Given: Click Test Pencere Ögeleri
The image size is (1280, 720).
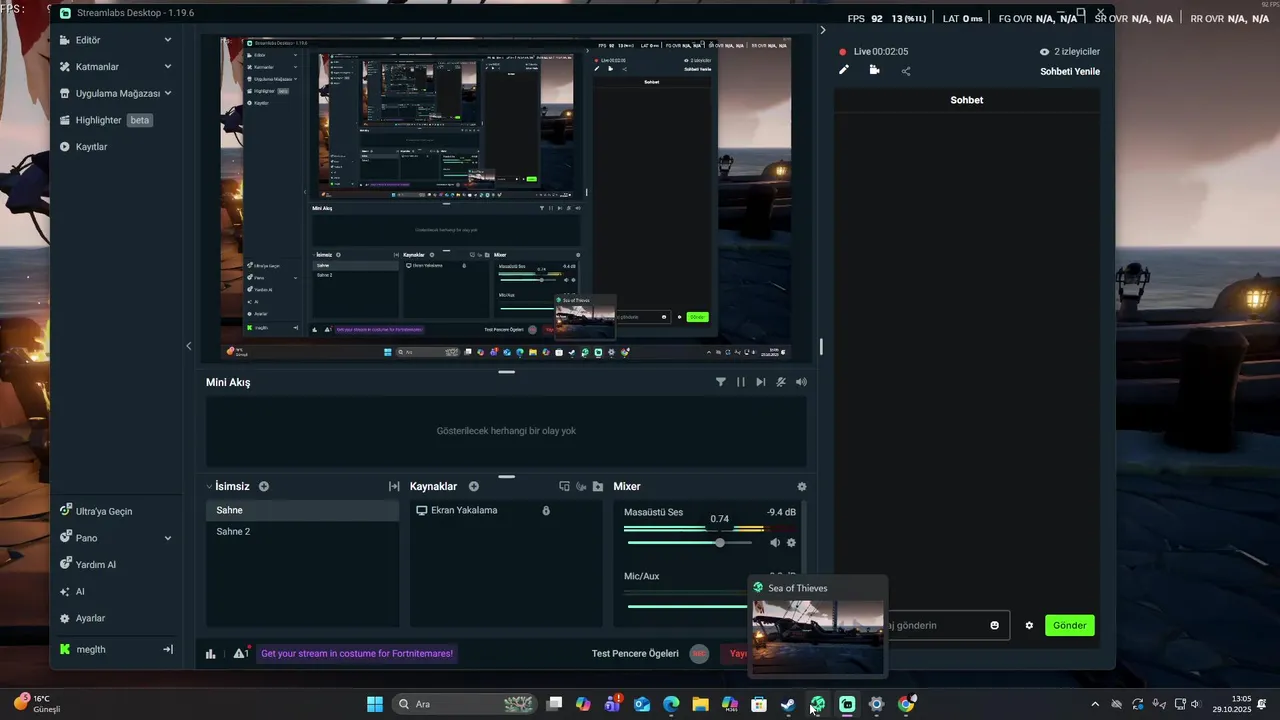Looking at the screenshot, I should (x=635, y=653).
